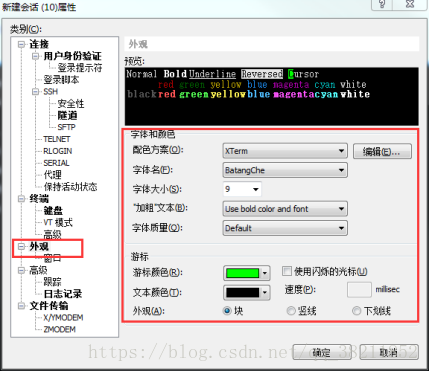Open the 配色方案 XTerm dropdown
The height and width of the screenshot is (372, 429).
(x=285, y=151)
